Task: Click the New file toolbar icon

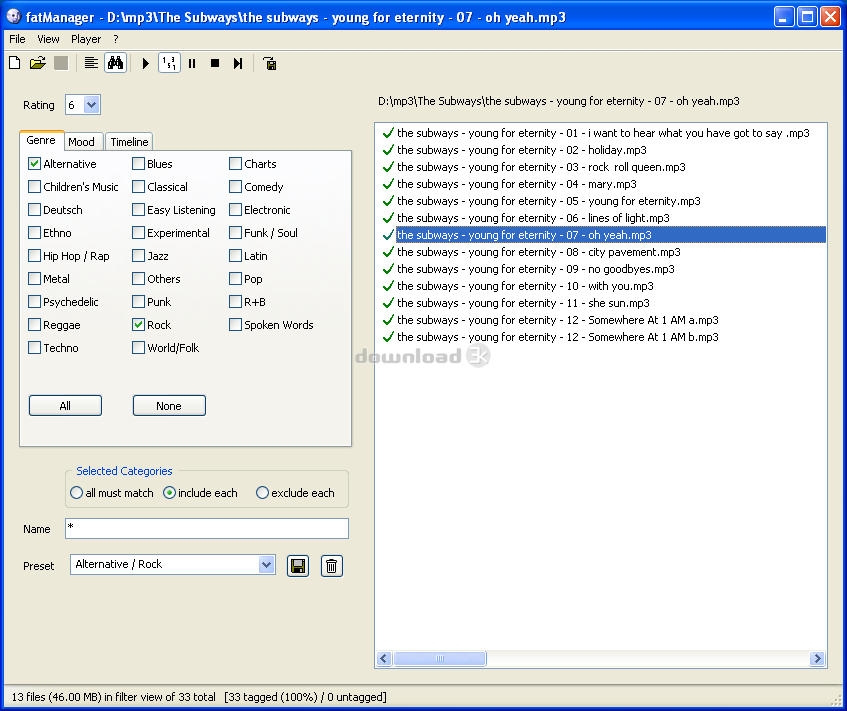Action: (x=14, y=63)
